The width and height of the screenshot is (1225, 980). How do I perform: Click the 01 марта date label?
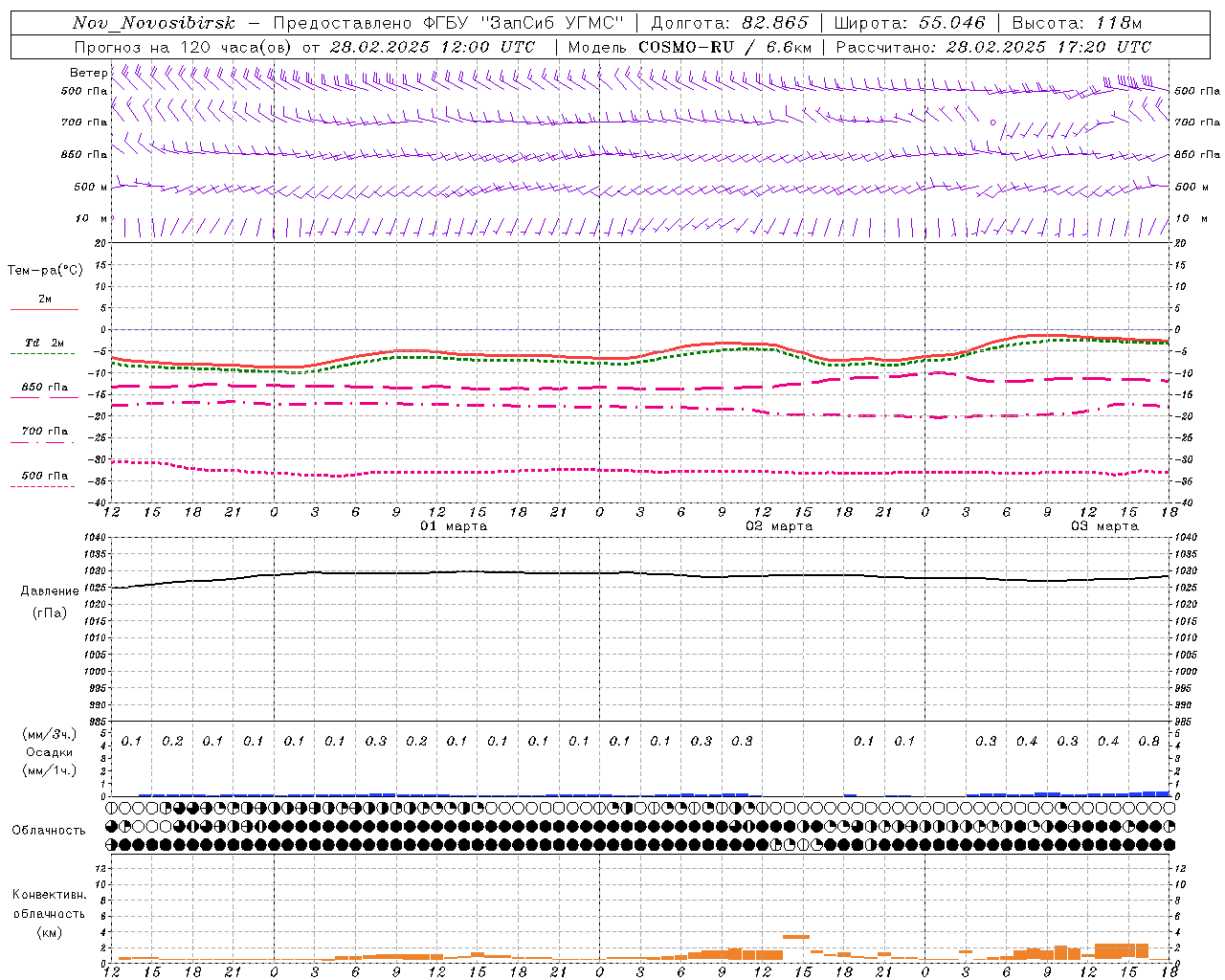455,526
